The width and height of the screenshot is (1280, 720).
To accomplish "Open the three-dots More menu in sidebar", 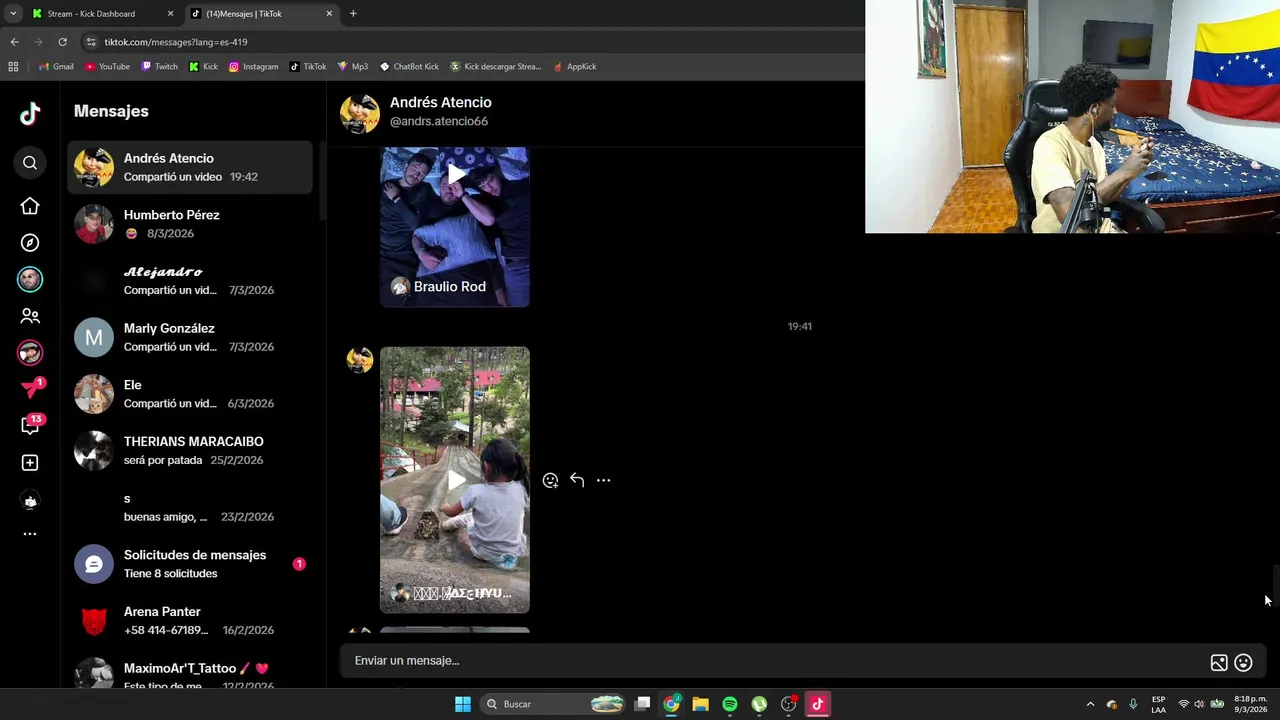I will [30, 534].
